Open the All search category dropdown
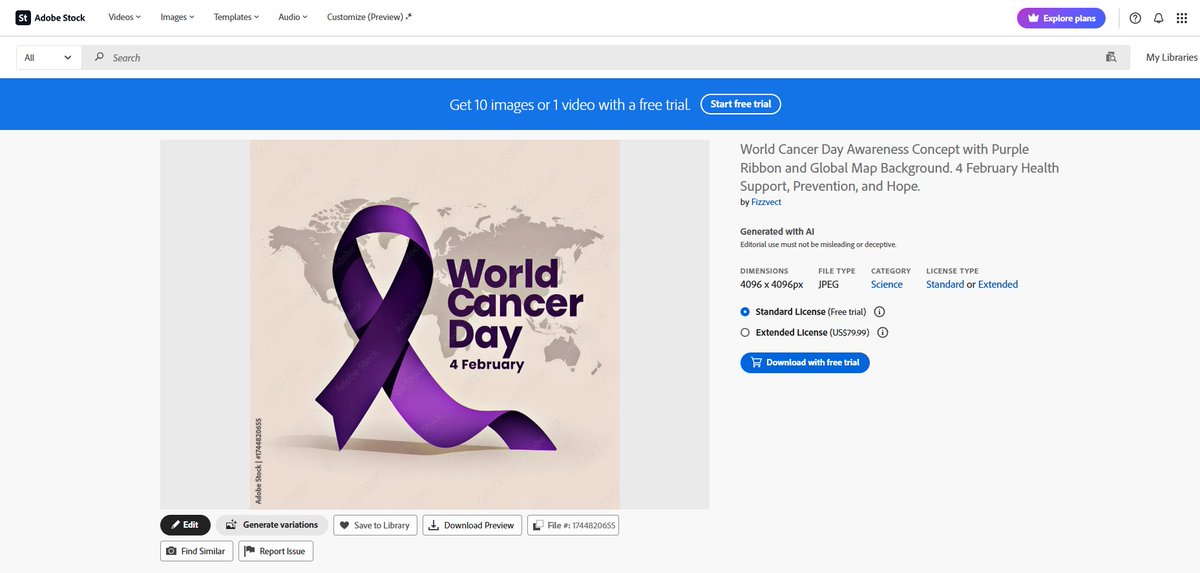 [48, 57]
